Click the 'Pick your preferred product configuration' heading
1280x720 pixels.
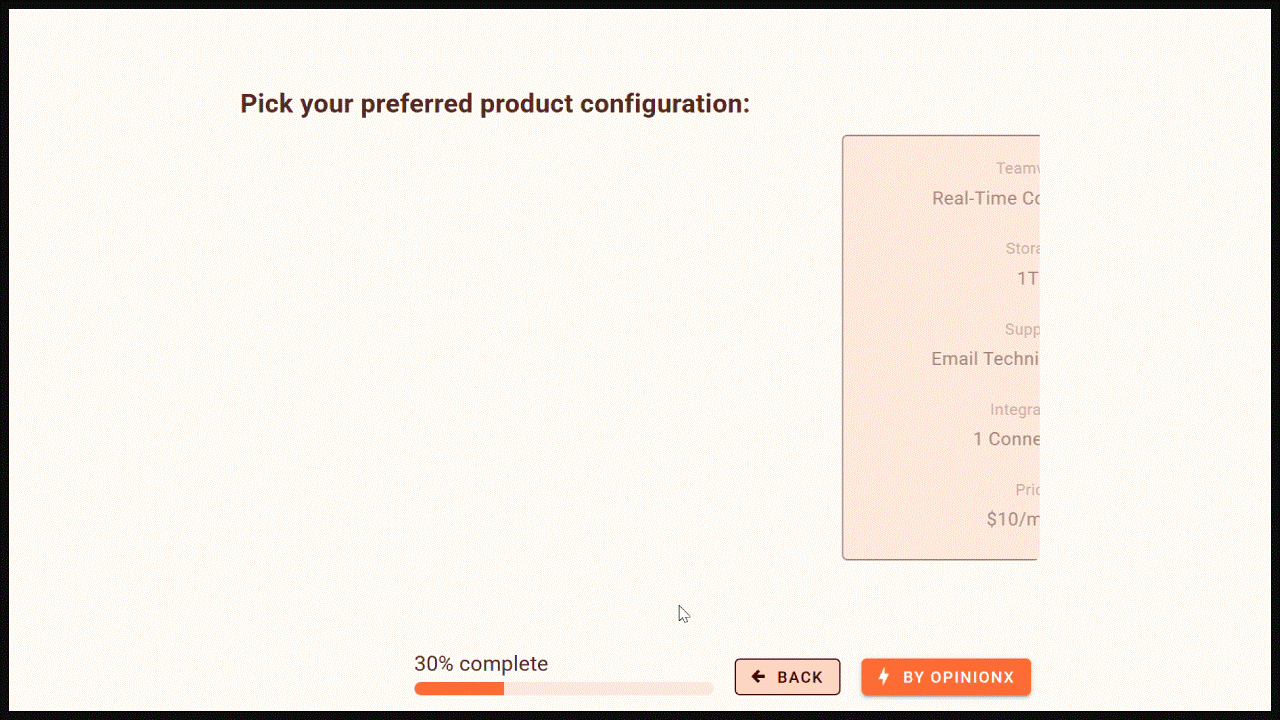[495, 104]
